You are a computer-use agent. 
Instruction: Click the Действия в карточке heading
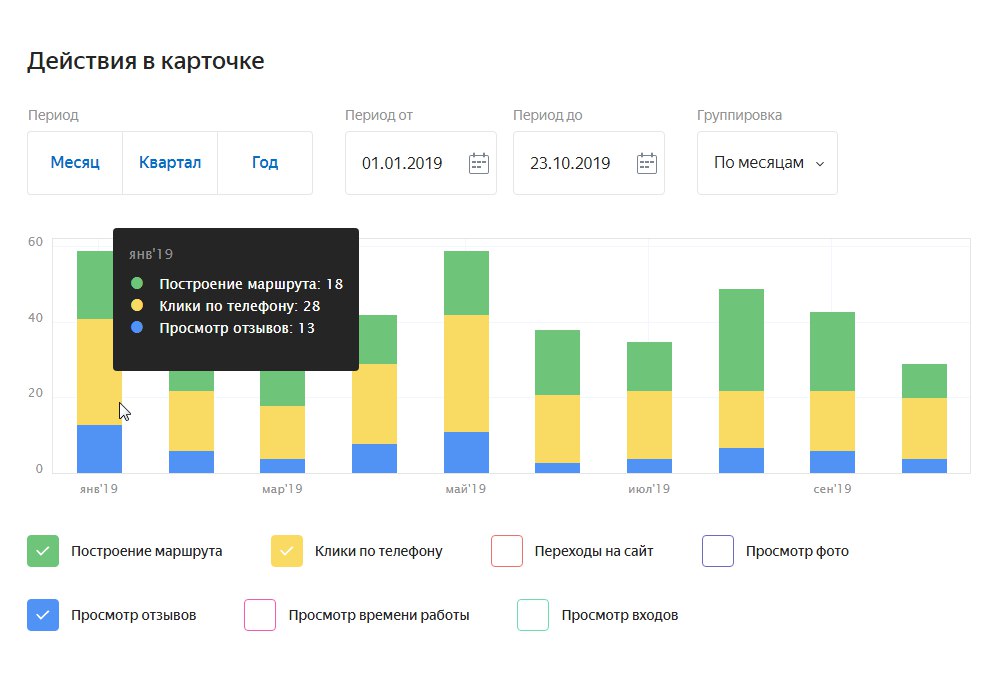pyautogui.click(x=145, y=62)
